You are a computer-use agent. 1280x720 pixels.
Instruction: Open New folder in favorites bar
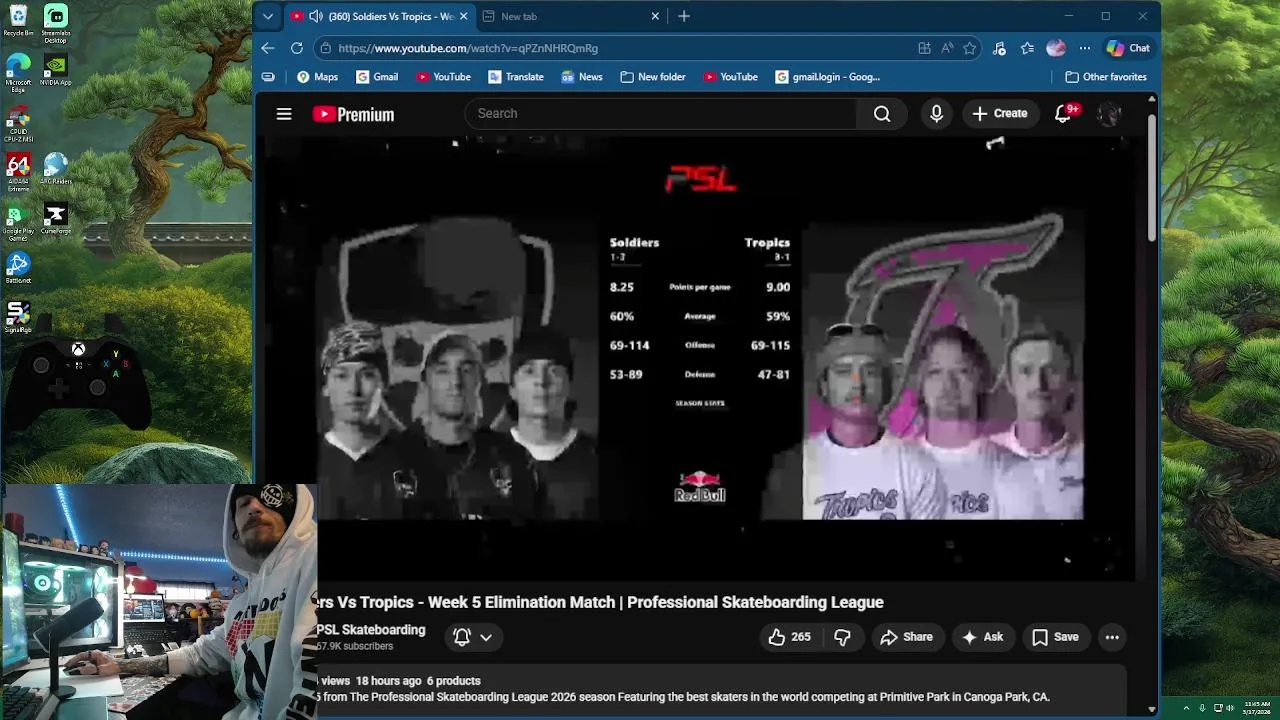(652, 77)
